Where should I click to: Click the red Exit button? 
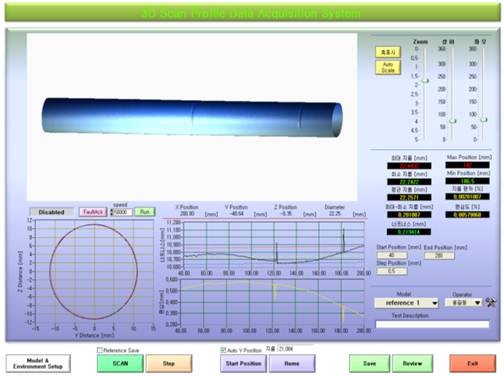tap(473, 363)
